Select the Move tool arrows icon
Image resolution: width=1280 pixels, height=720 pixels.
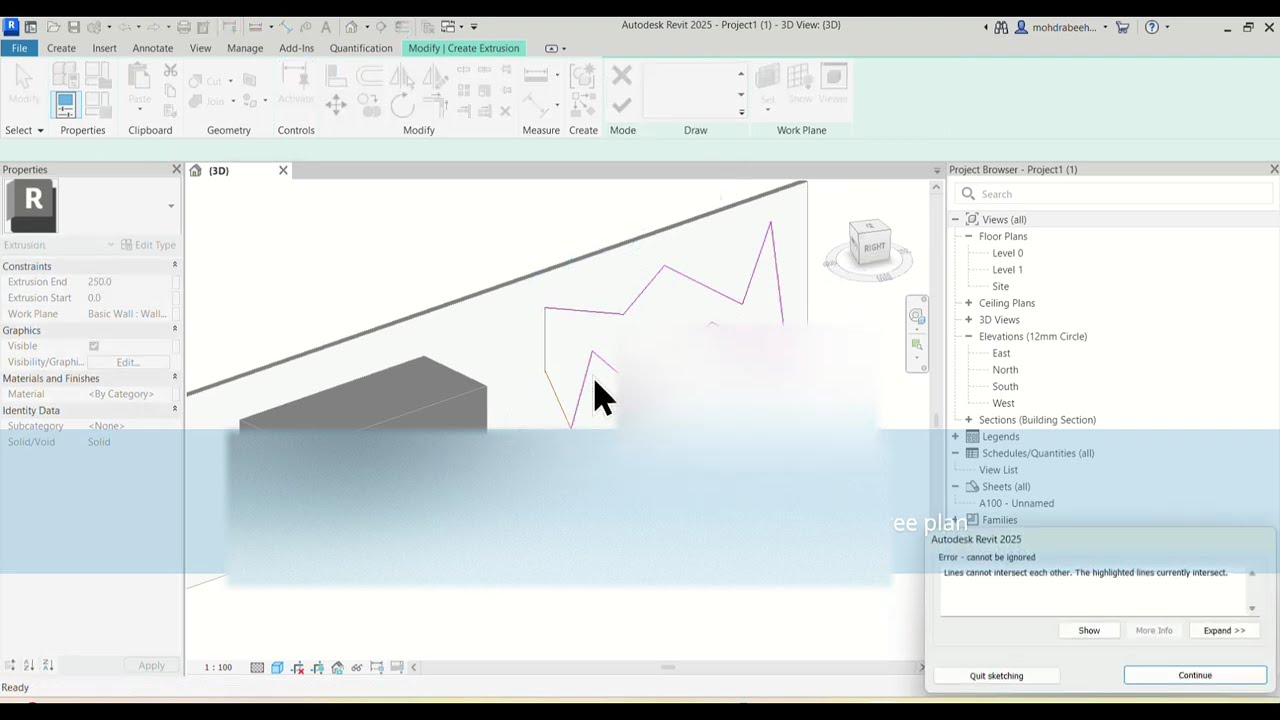click(336, 104)
